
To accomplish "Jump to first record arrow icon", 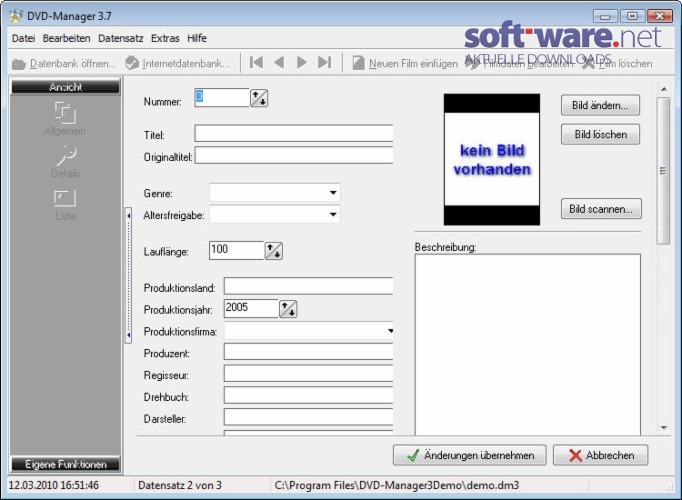I will [256, 63].
